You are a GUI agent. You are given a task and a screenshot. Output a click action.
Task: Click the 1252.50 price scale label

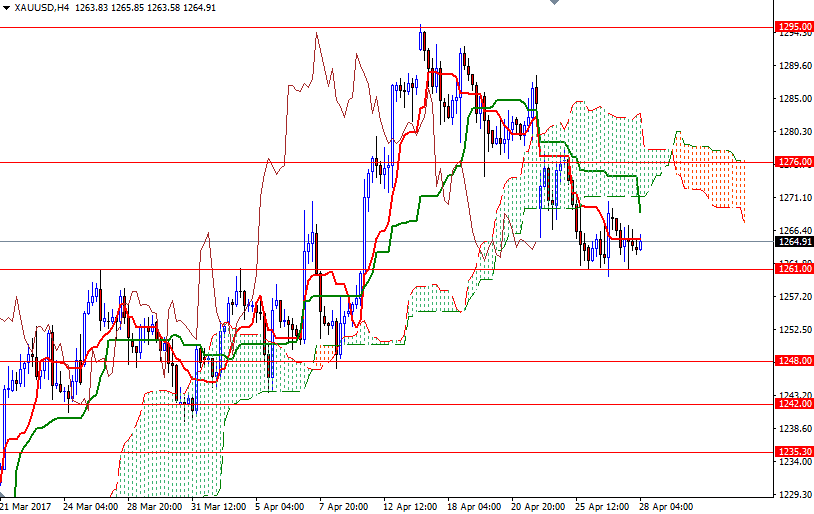pos(794,330)
